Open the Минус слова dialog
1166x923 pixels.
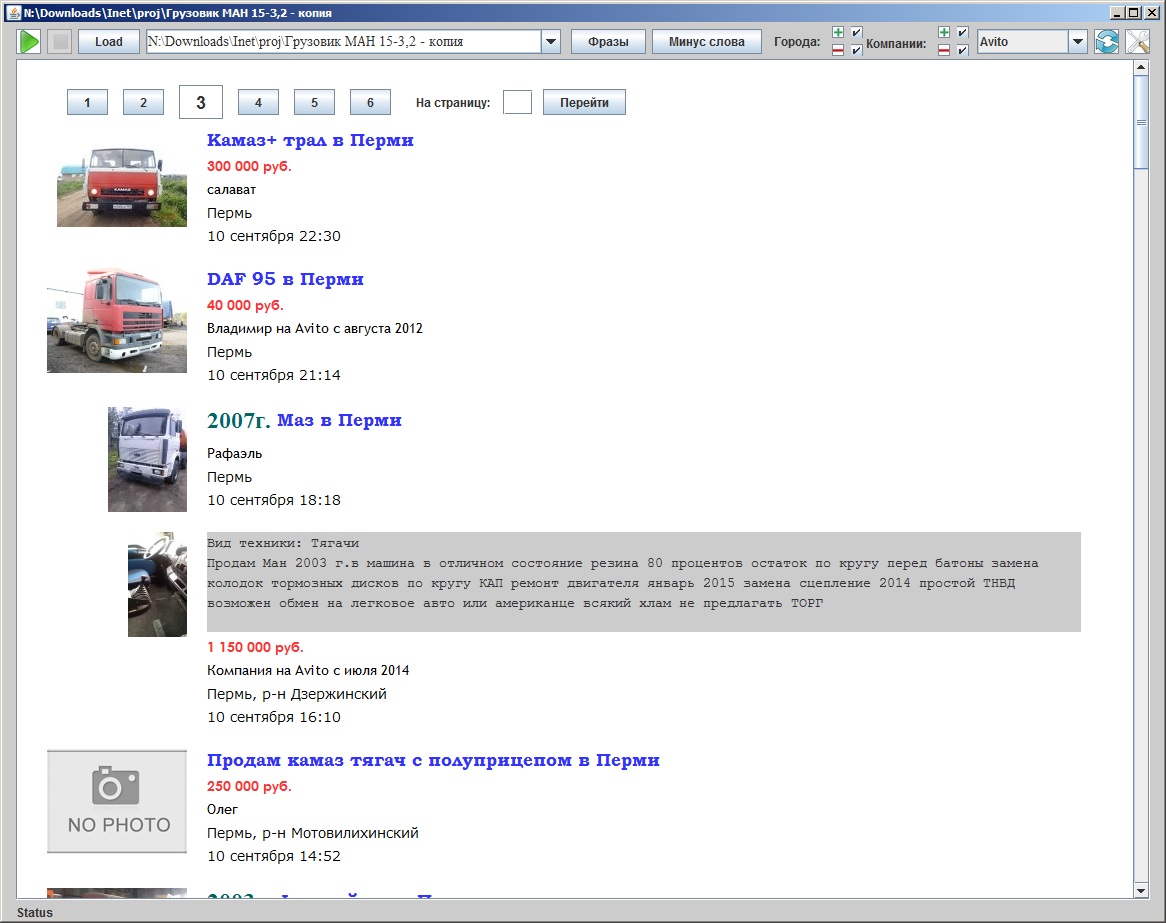[x=706, y=42]
